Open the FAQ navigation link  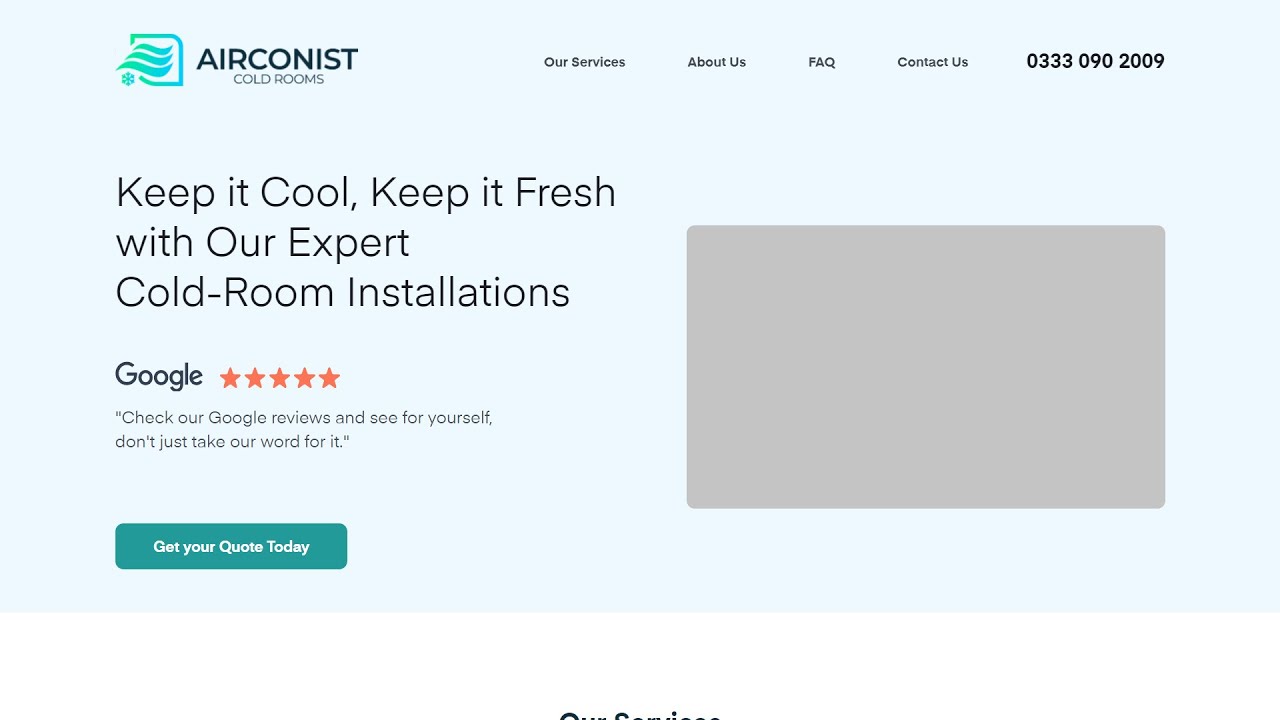click(x=822, y=62)
